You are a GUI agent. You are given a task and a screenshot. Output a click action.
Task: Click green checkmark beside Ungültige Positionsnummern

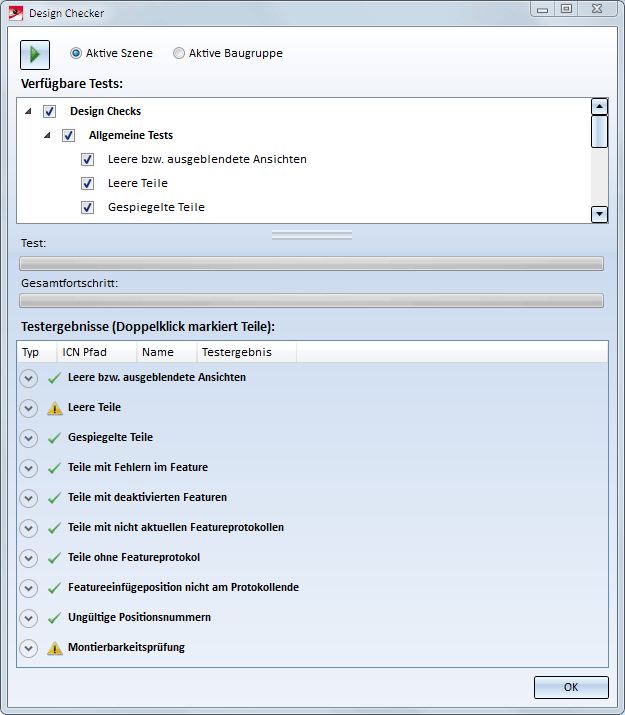55,618
